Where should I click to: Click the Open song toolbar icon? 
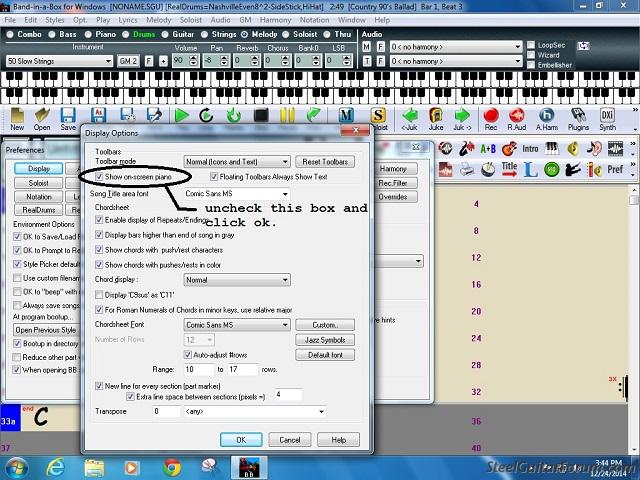click(42, 119)
